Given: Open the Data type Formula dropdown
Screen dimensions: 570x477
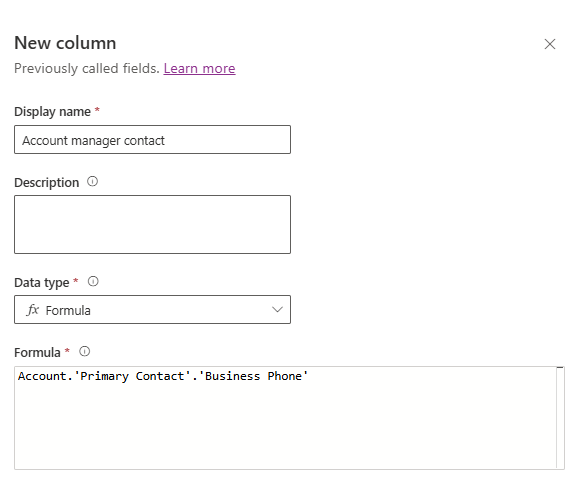Looking at the screenshot, I should 152,309.
